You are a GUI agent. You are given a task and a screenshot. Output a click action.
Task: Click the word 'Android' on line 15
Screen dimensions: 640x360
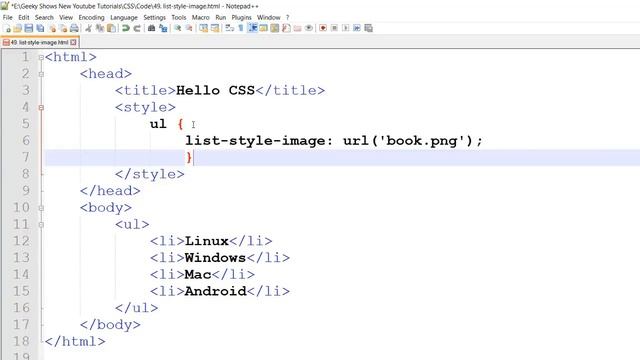click(216, 291)
